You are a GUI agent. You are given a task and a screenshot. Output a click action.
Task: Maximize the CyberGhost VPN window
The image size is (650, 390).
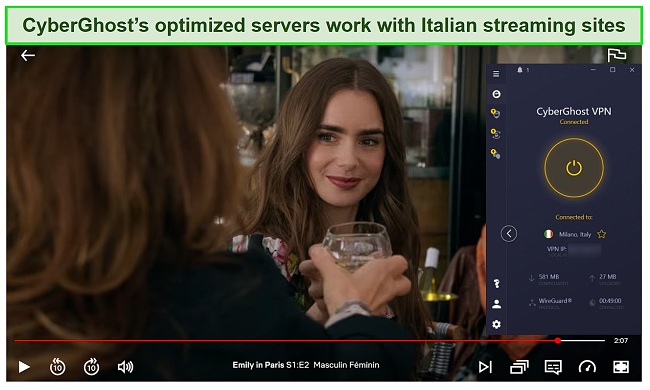[x=613, y=70]
